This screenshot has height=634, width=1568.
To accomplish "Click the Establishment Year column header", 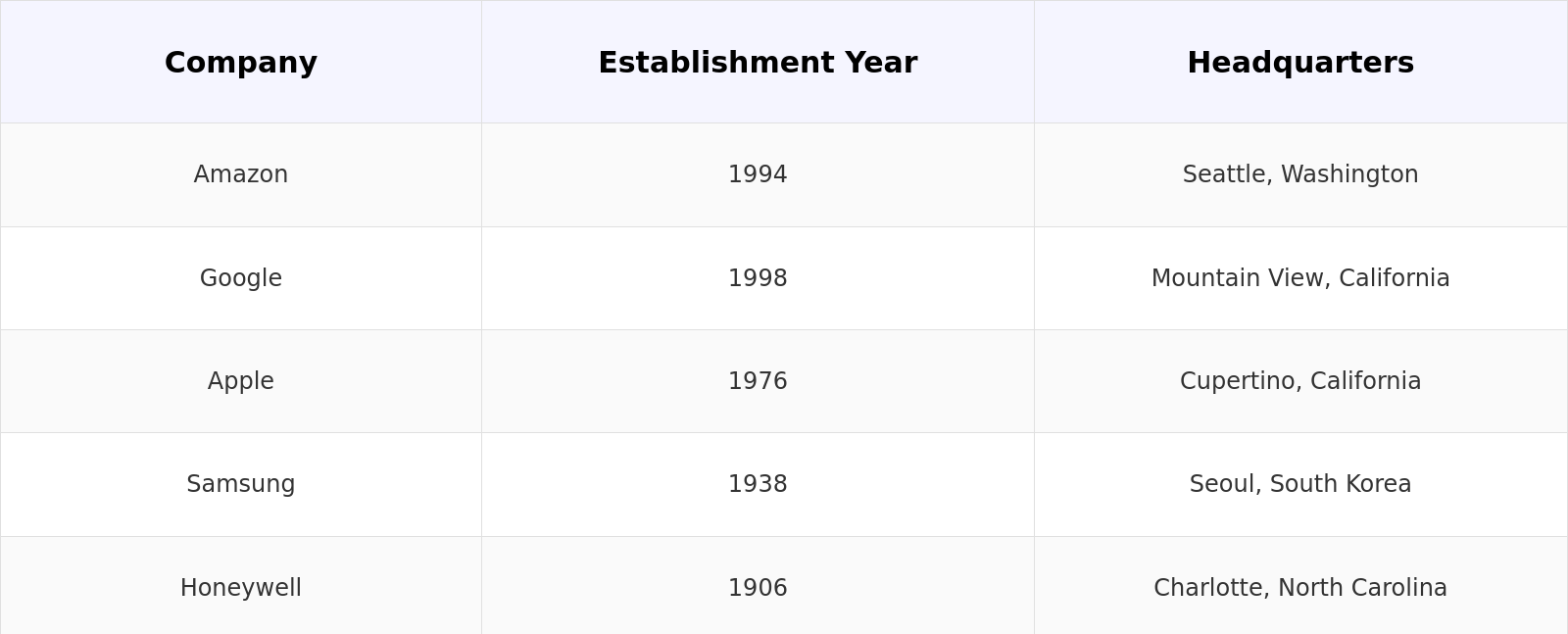I will click(758, 63).
